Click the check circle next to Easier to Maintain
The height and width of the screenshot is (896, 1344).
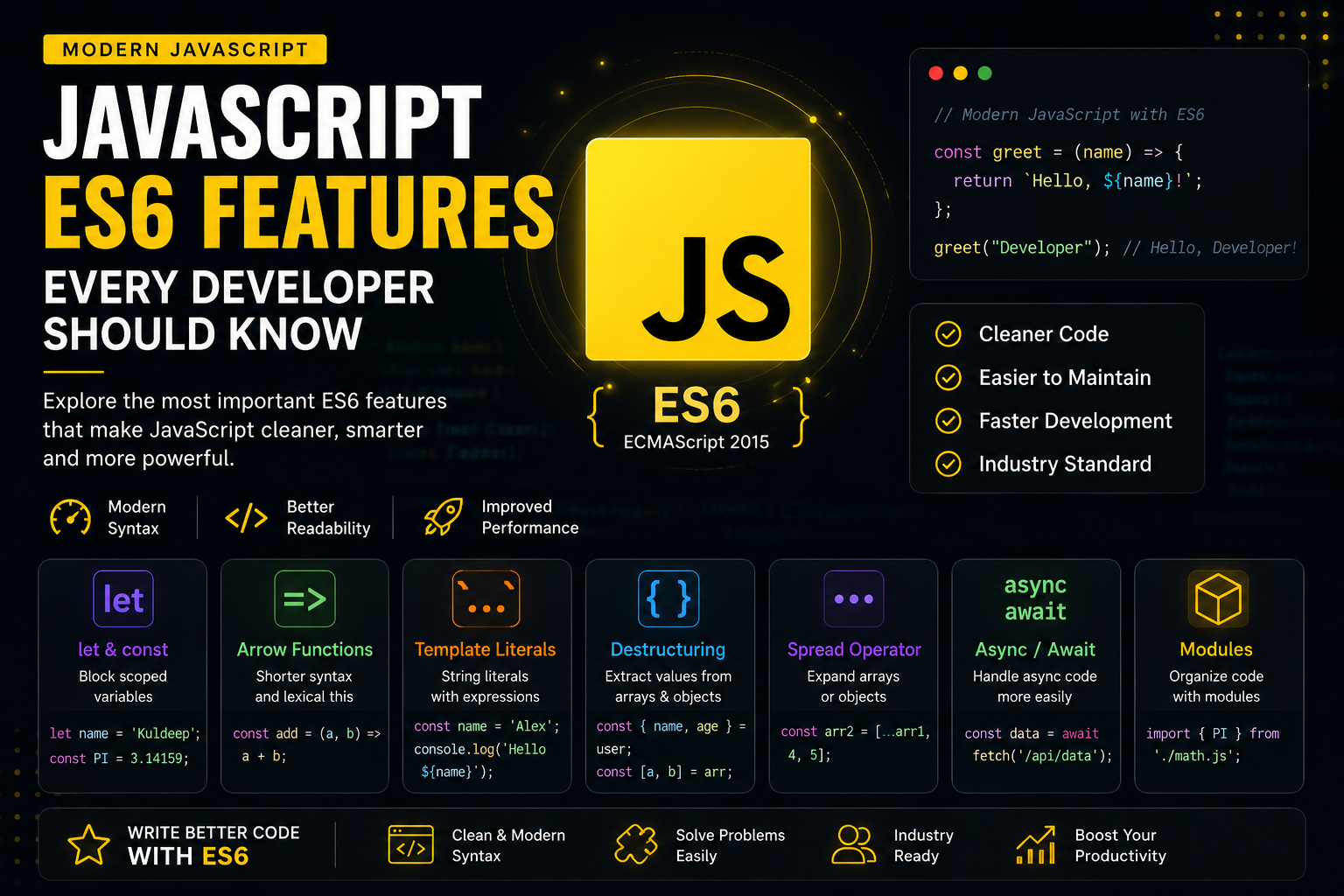(948, 377)
